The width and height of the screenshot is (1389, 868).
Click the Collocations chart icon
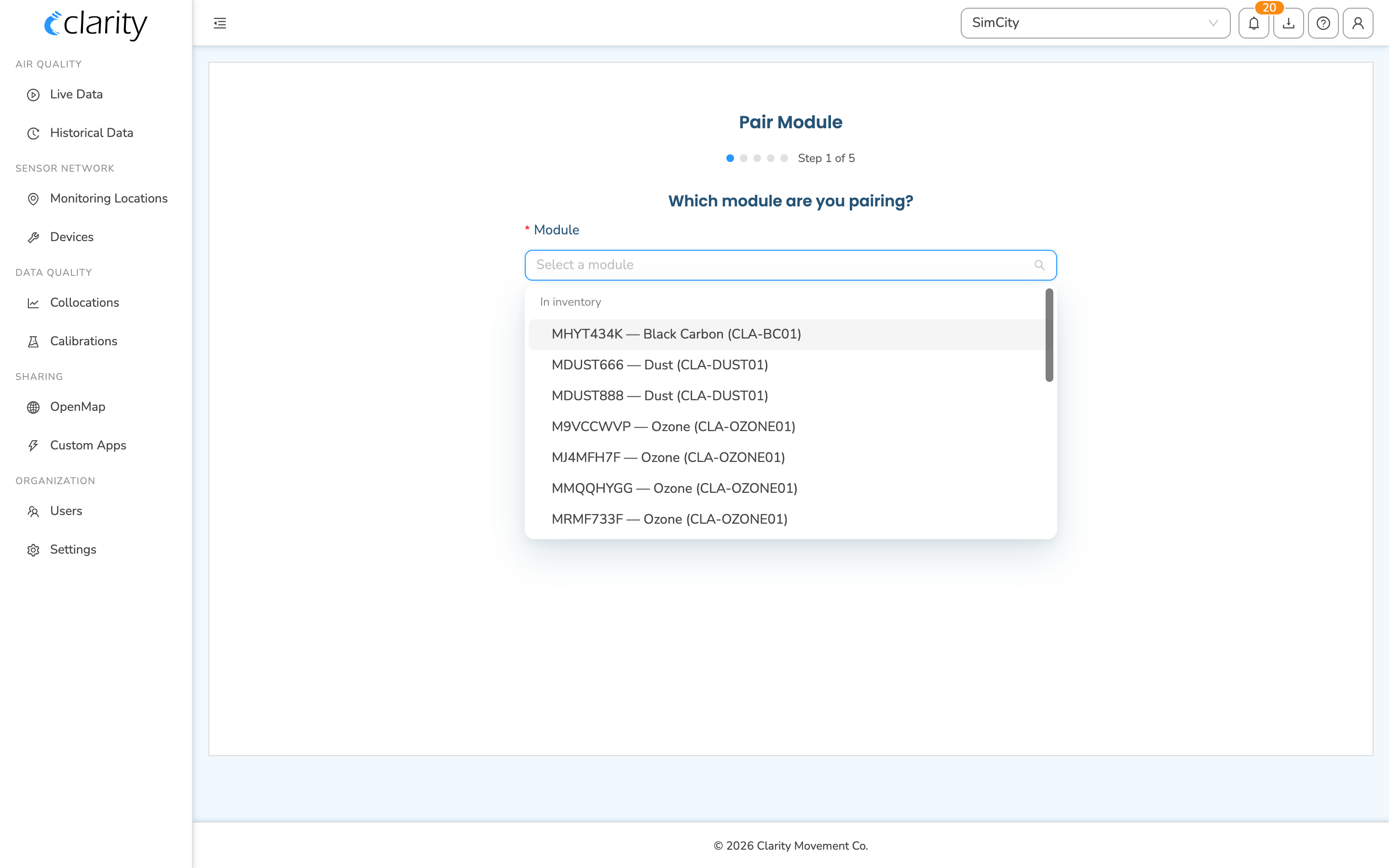pos(33,303)
